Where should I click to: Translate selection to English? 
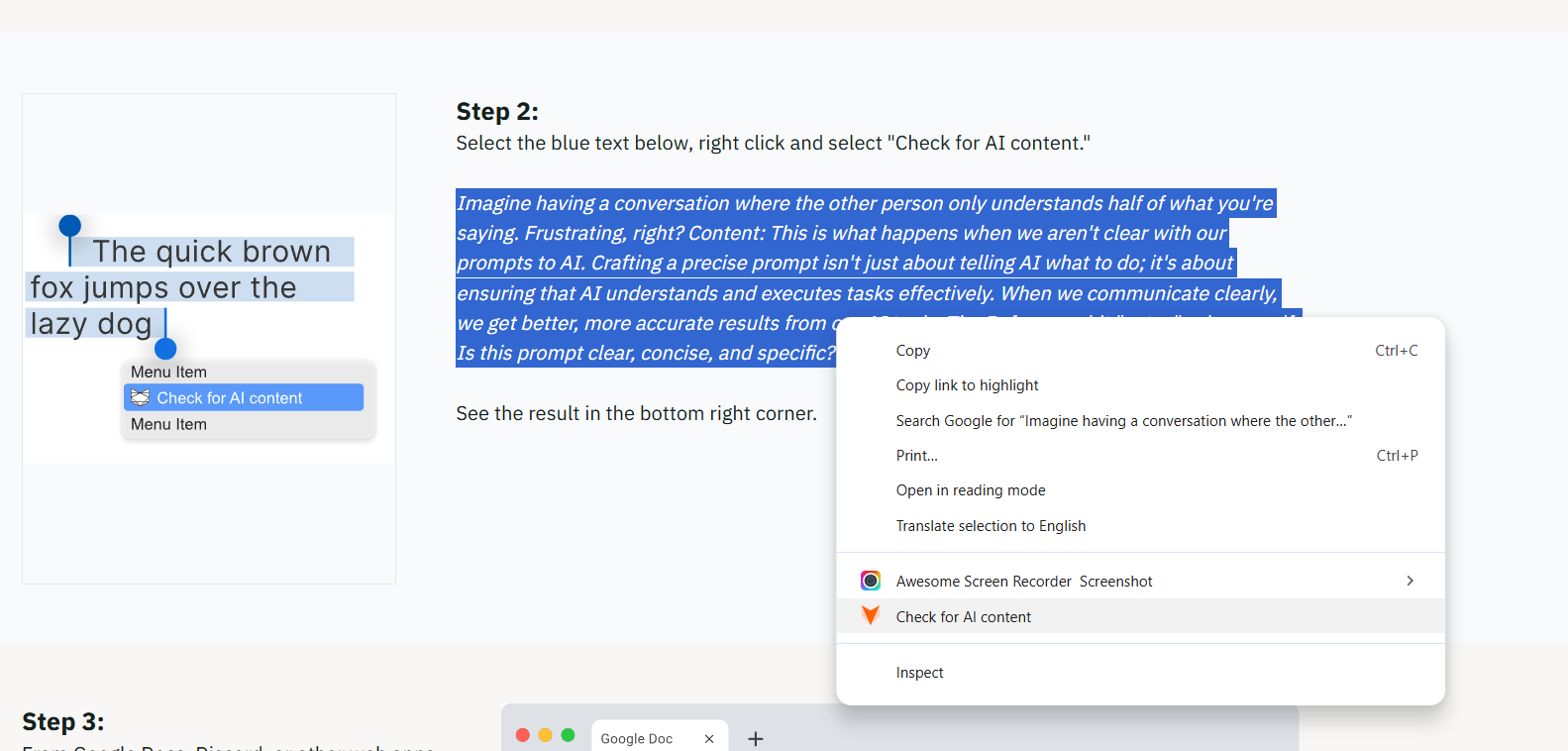tap(991, 526)
